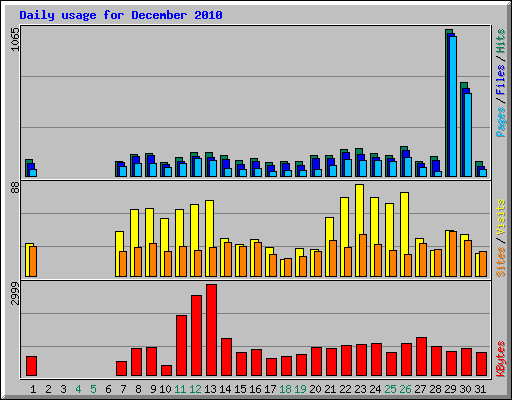Click the cyan 'Pages' legend label

(501, 122)
